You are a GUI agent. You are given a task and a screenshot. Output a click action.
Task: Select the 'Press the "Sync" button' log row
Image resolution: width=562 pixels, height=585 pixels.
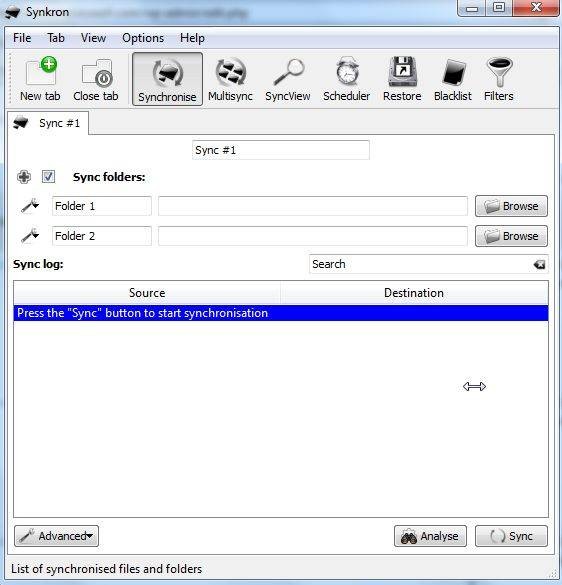coord(281,313)
